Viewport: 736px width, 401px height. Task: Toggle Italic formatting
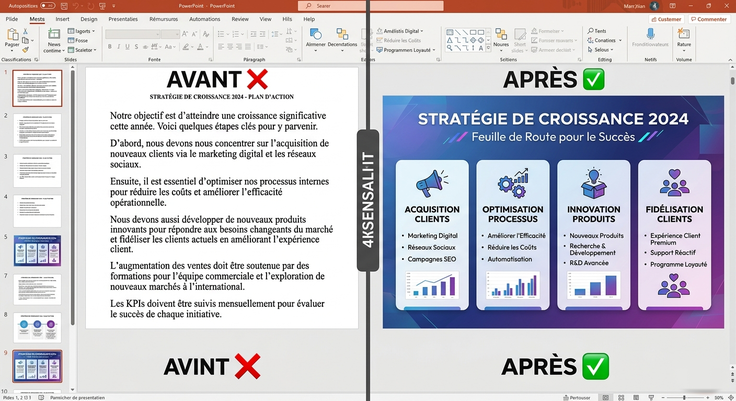pyautogui.click(x=118, y=47)
